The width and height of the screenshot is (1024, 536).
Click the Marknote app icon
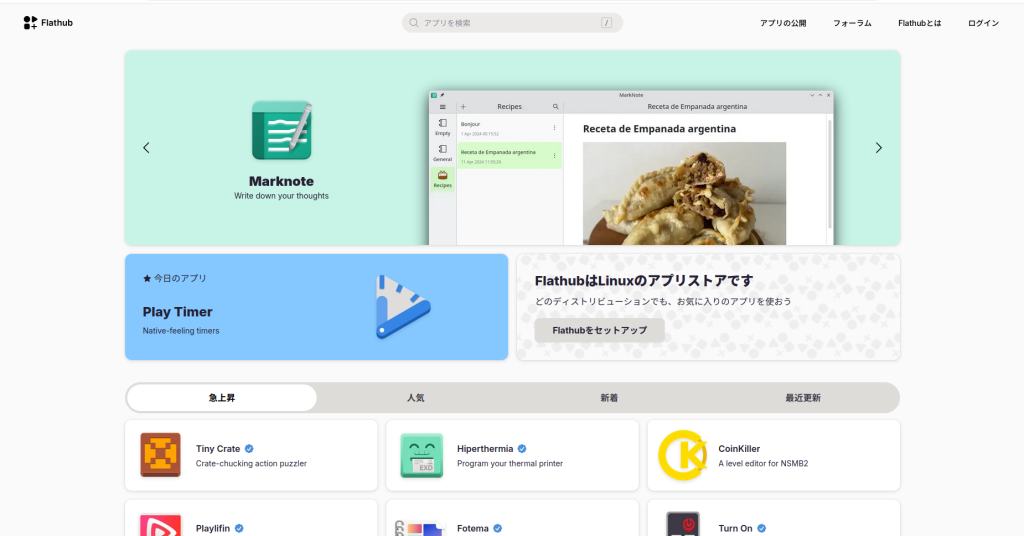(x=281, y=131)
